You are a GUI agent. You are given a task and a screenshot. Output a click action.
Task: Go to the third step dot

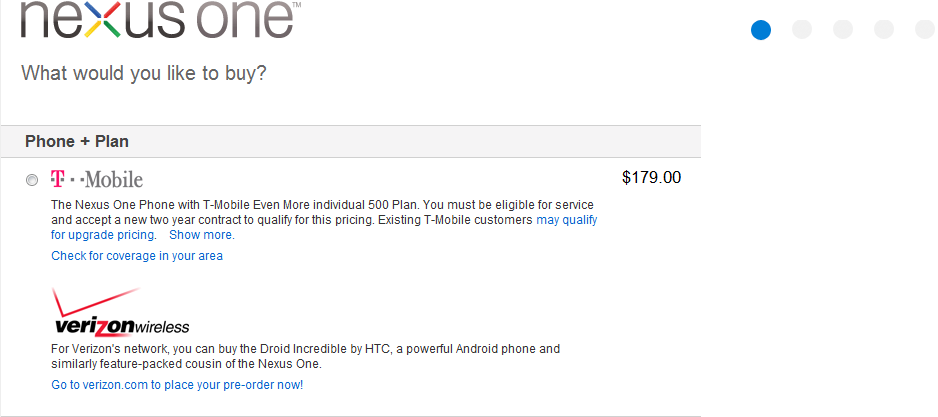coord(843,29)
